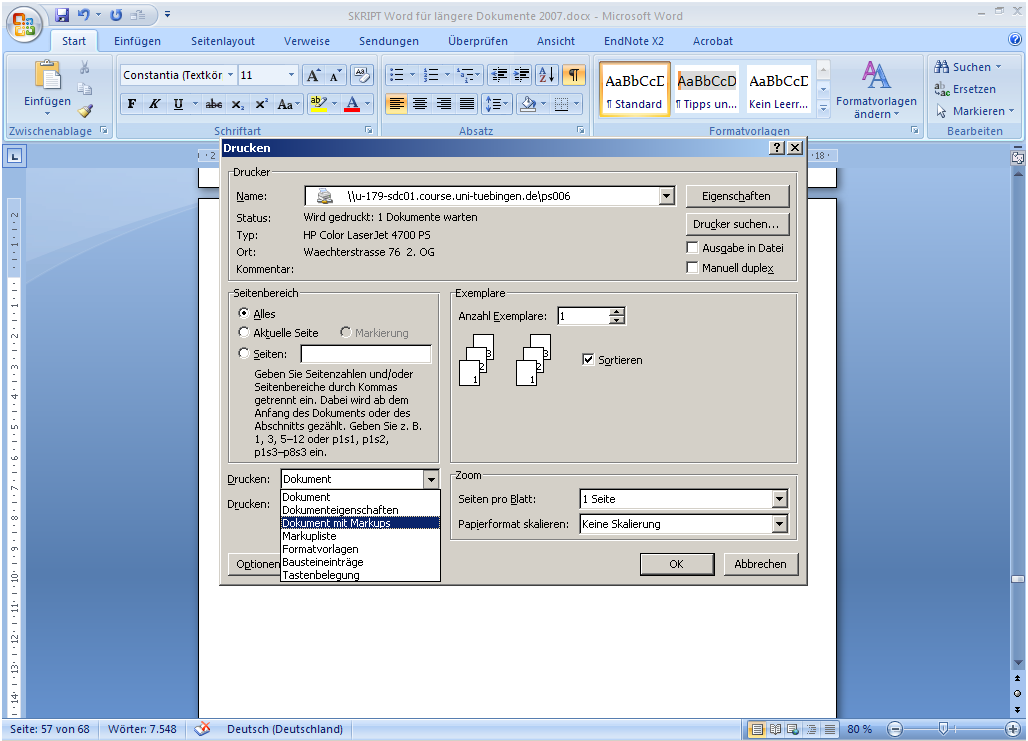Click Drucker suchen button
Viewport: 1028px width, 741px height.
click(x=737, y=224)
